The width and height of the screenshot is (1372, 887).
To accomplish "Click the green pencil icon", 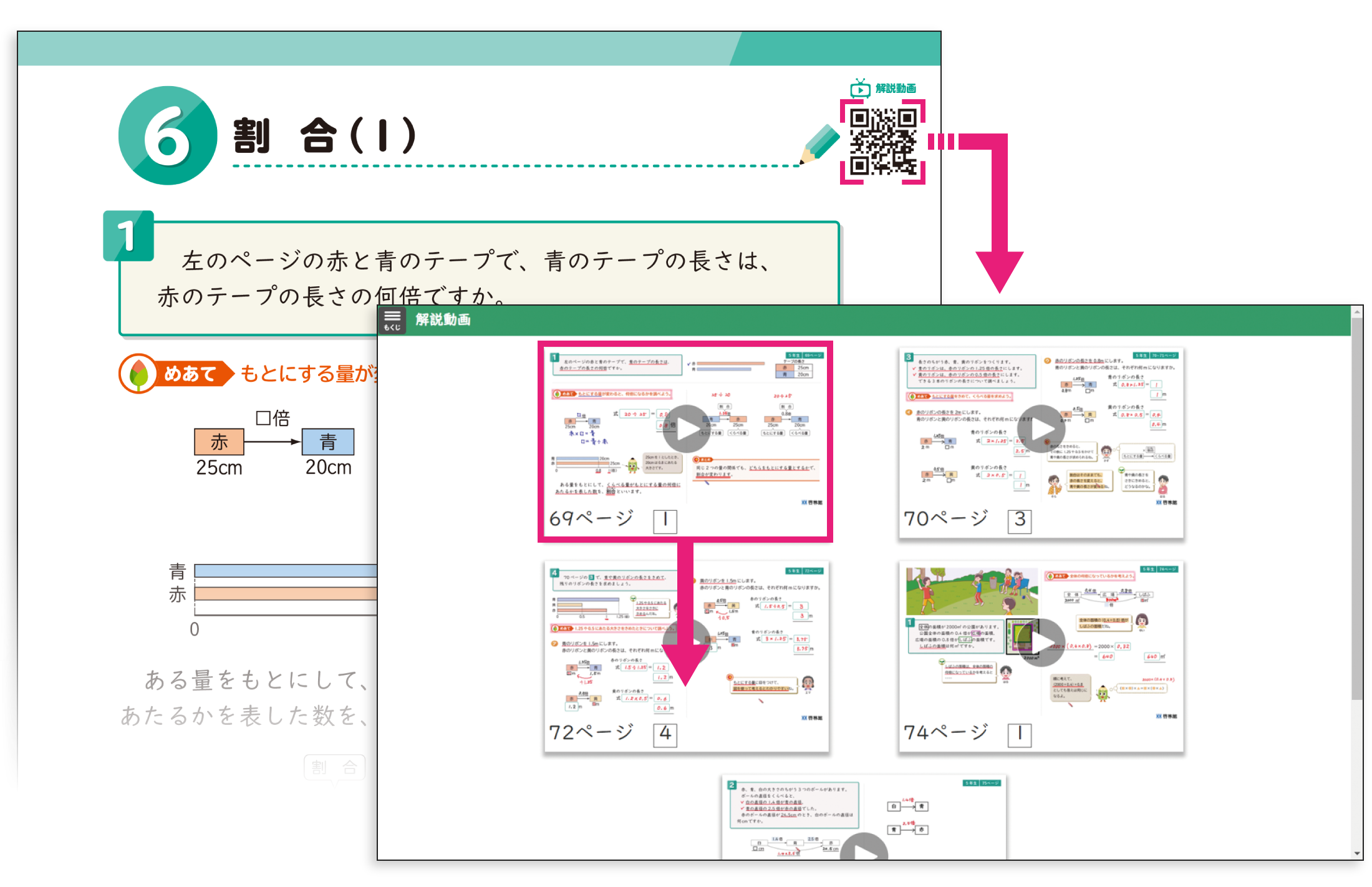I will pyautogui.click(x=820, y=144).
